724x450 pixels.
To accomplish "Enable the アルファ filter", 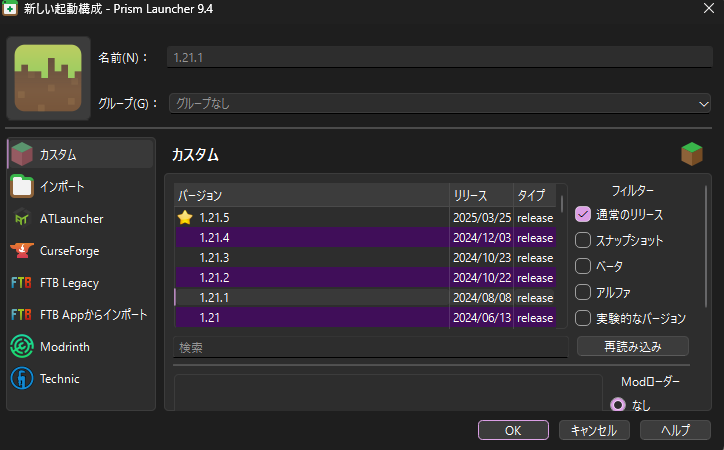I will 583,292.
